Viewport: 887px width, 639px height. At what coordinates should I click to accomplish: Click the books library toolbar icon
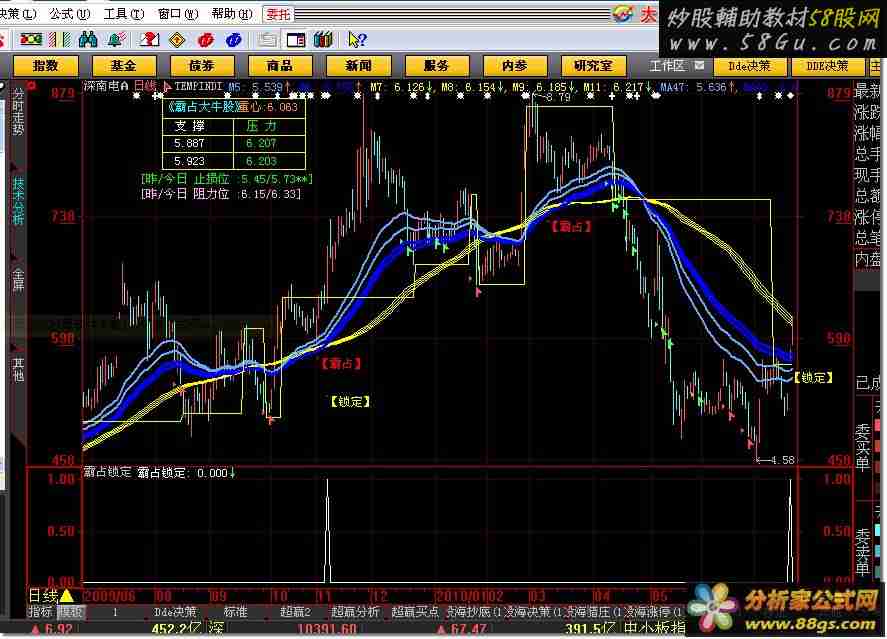point(322,39)
